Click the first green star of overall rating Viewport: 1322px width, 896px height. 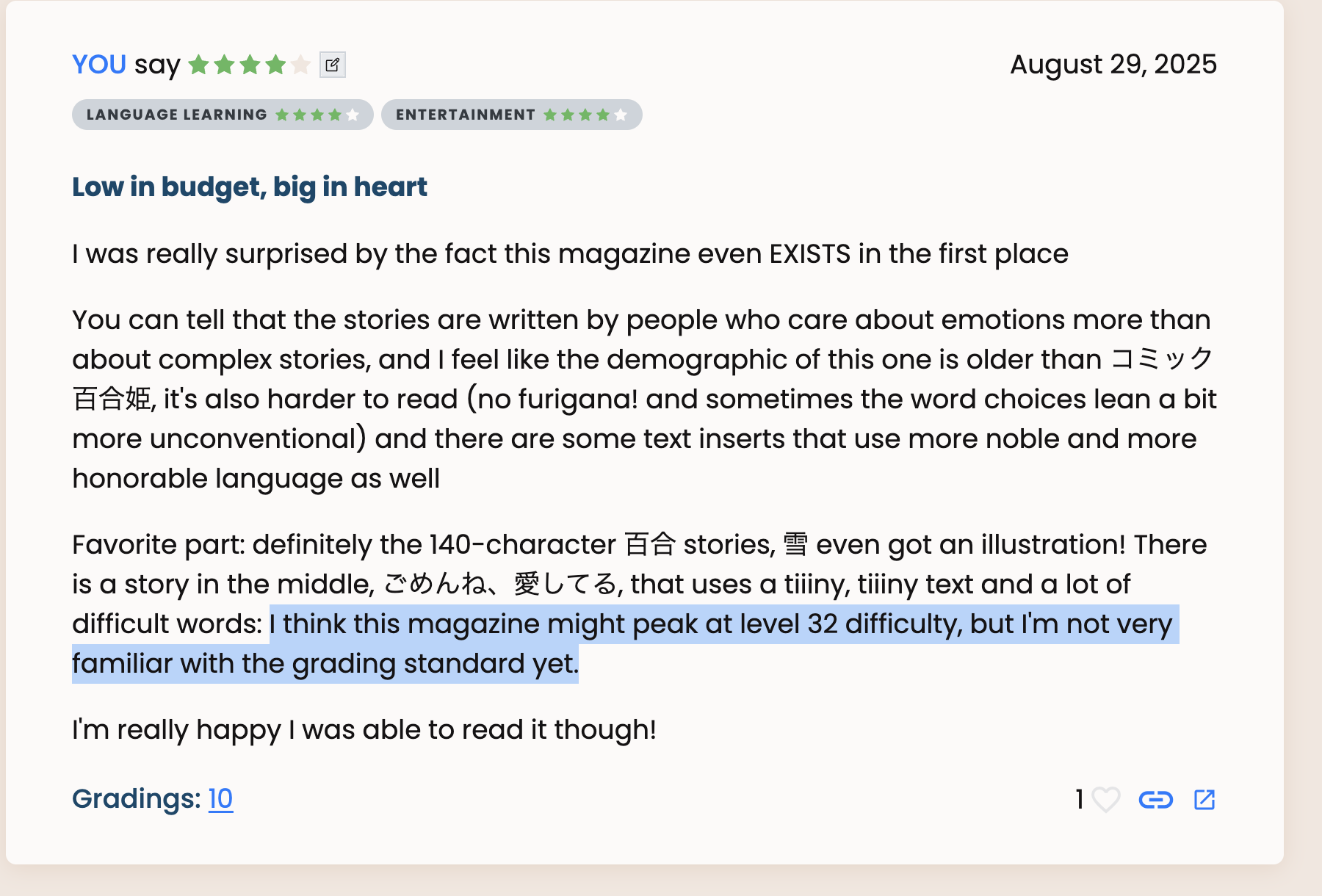(198, 65)
